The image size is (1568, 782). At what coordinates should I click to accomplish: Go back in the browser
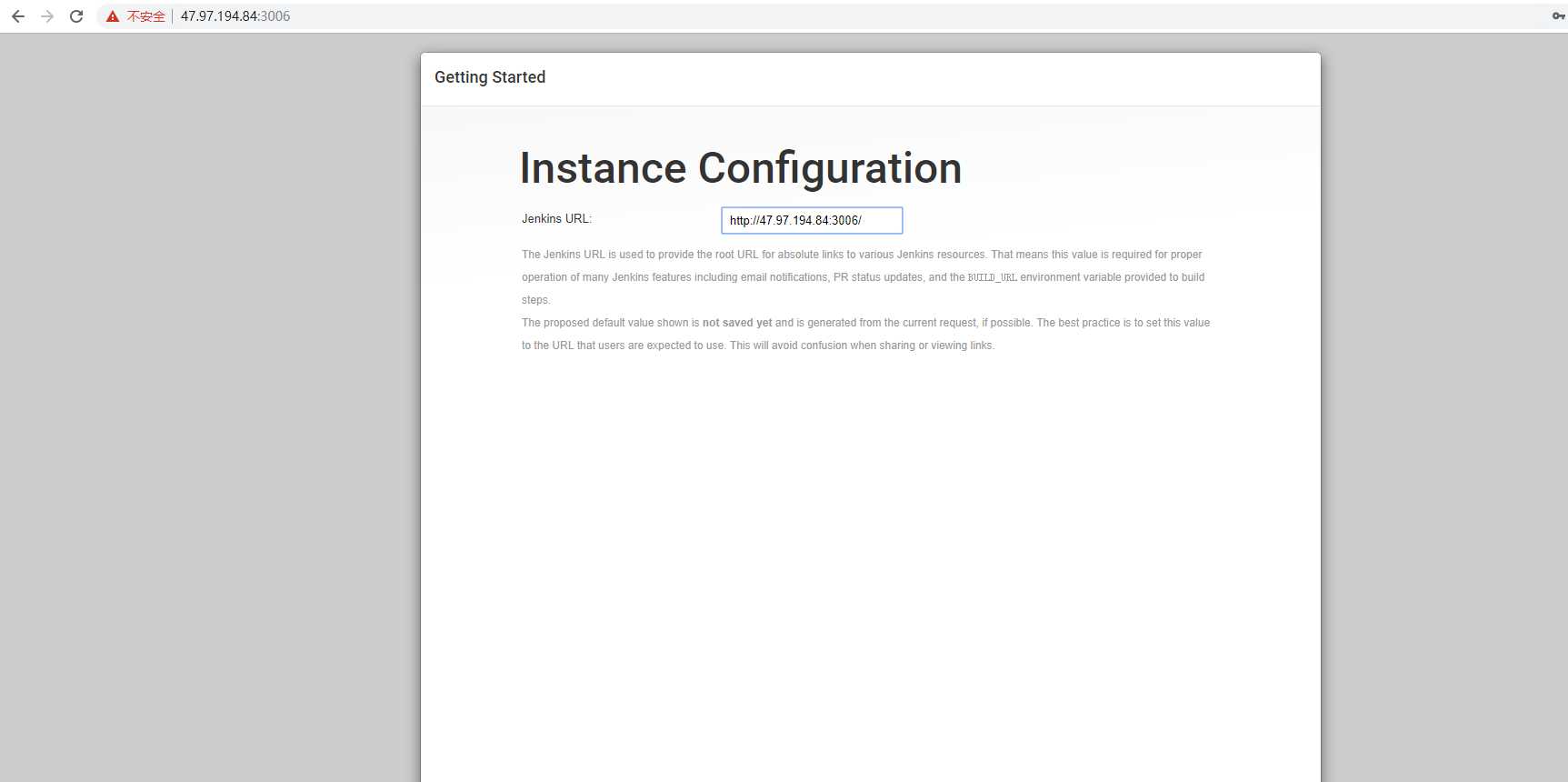click(x=18, y=16)
